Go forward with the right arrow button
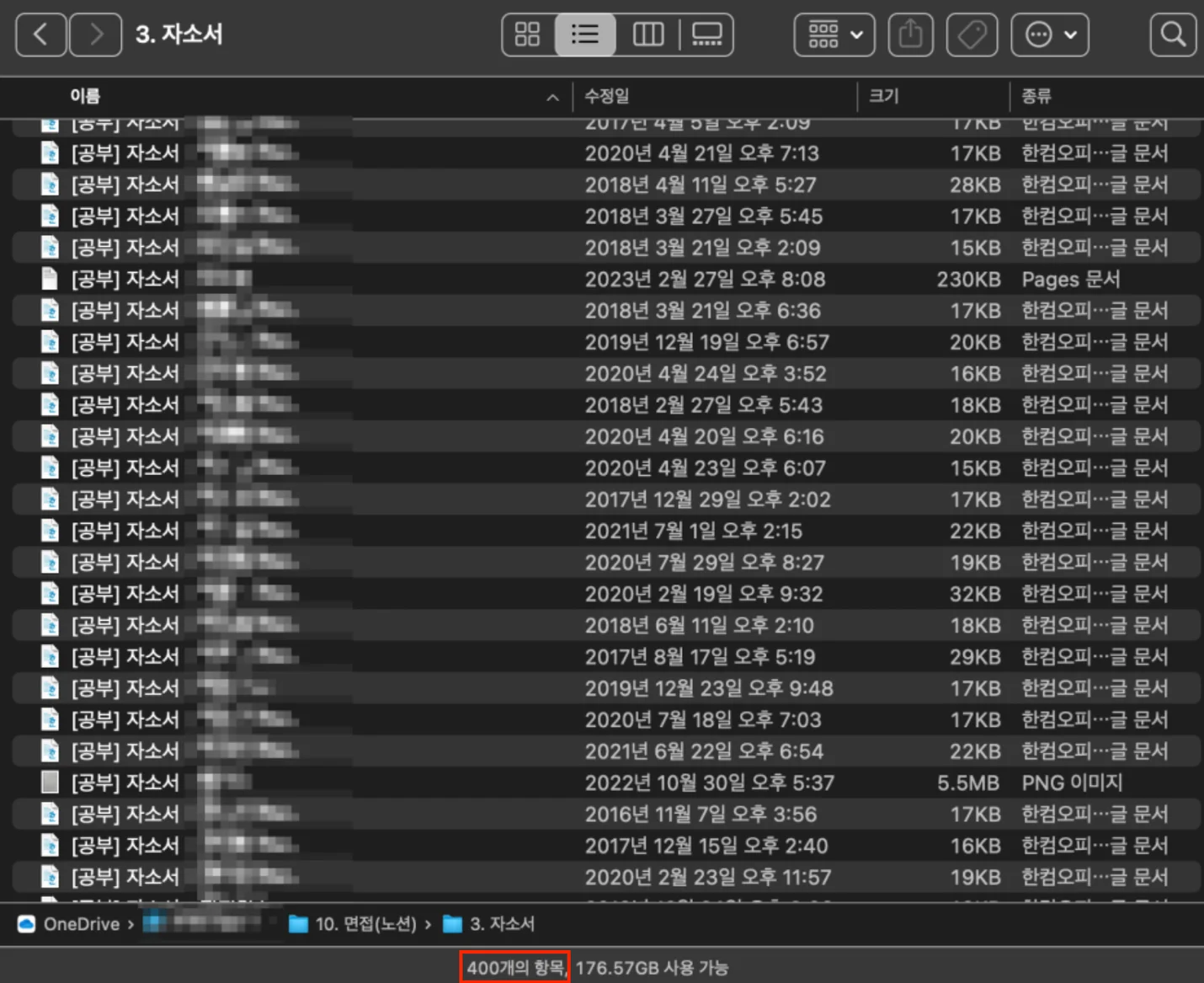 [x=96, y=35]
